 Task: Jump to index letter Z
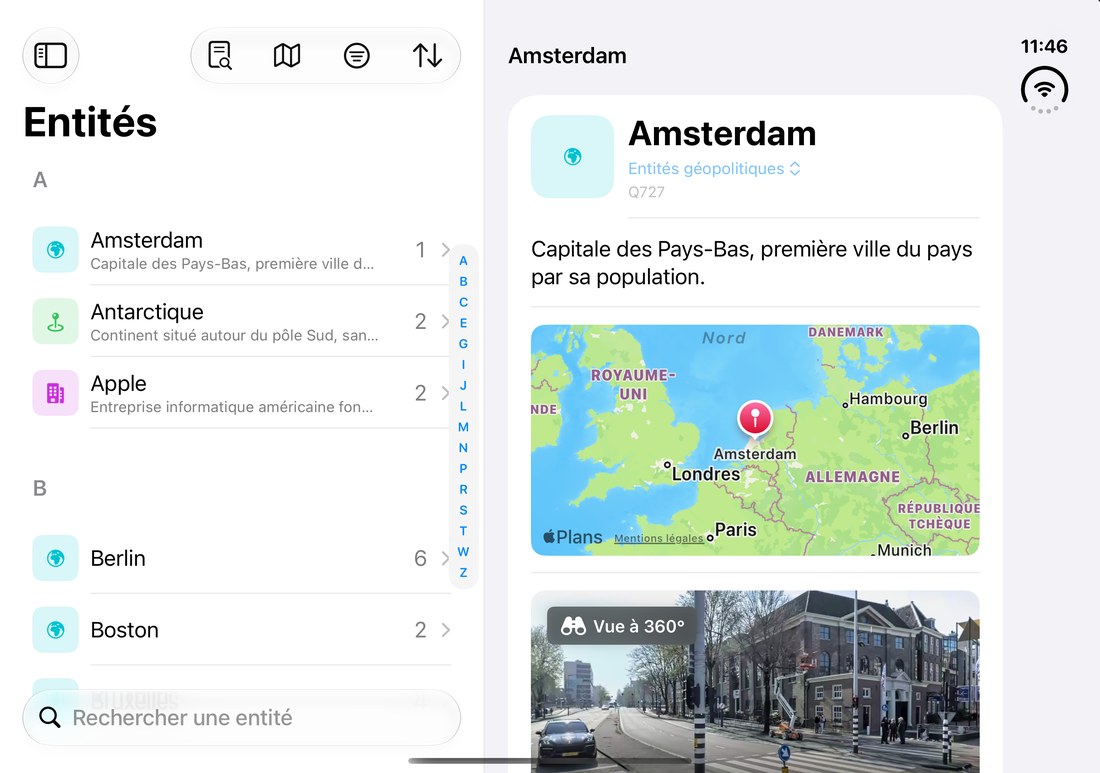[463, 572]
